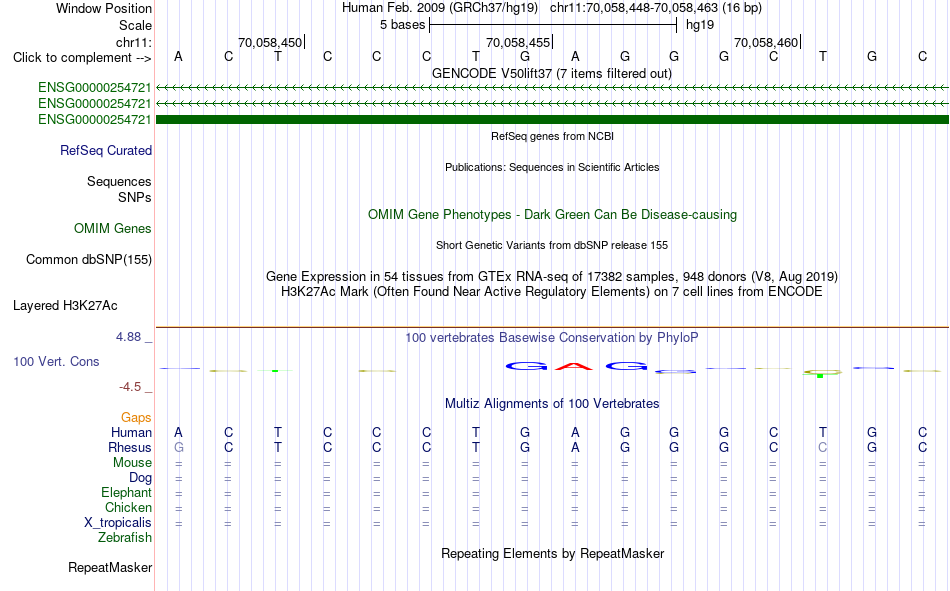The height and width of the screenshot is (591, 950).
Task: Click the 'Mouse' alignment row label
Action: click(132, 462)
